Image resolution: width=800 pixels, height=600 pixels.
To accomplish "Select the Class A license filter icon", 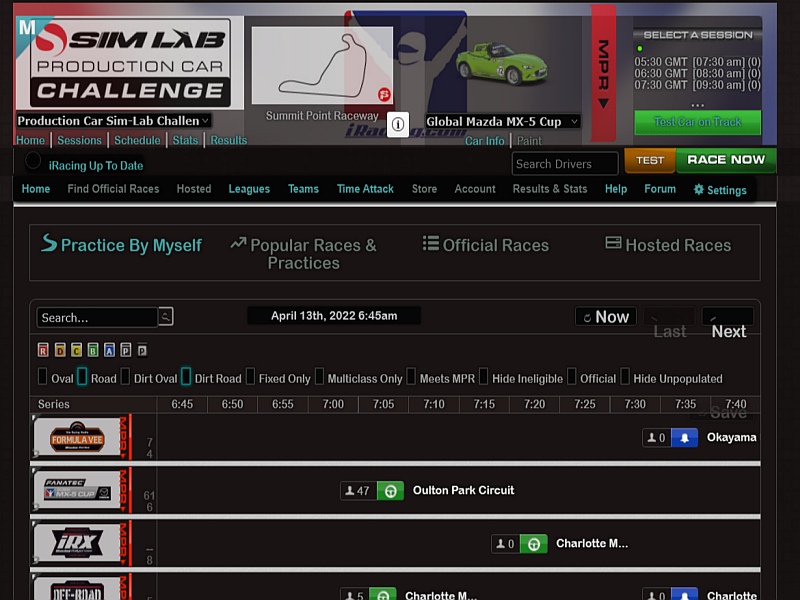I will (x=109, y=350).
